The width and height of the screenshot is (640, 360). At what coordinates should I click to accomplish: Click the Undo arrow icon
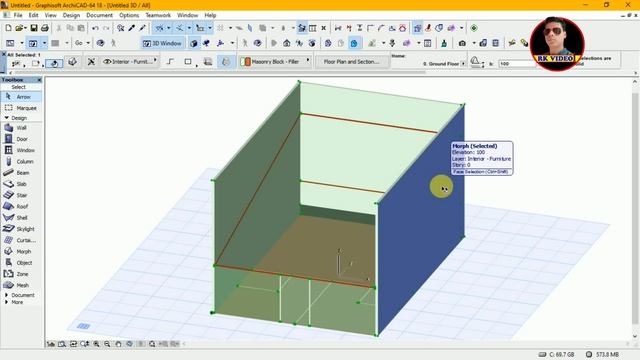point(95,28)
